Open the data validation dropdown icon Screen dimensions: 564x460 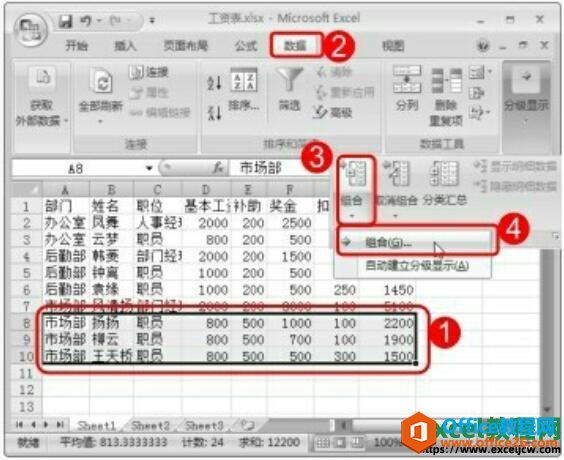tap(480, 72)
